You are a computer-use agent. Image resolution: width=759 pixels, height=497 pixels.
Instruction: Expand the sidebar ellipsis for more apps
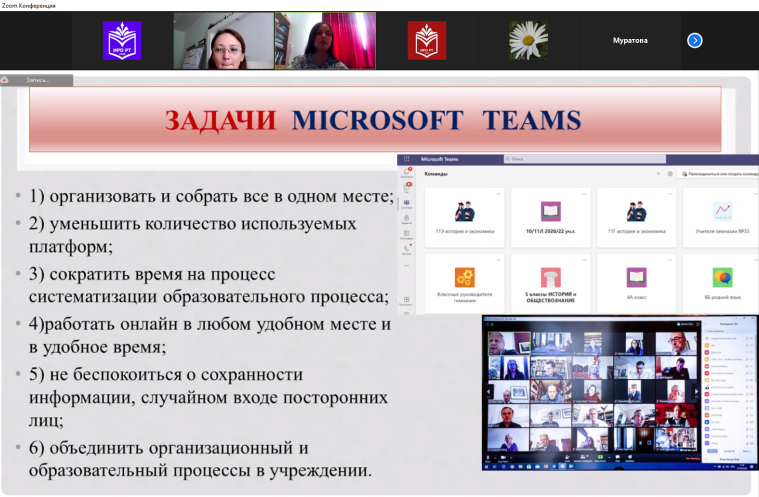[407, 266]
